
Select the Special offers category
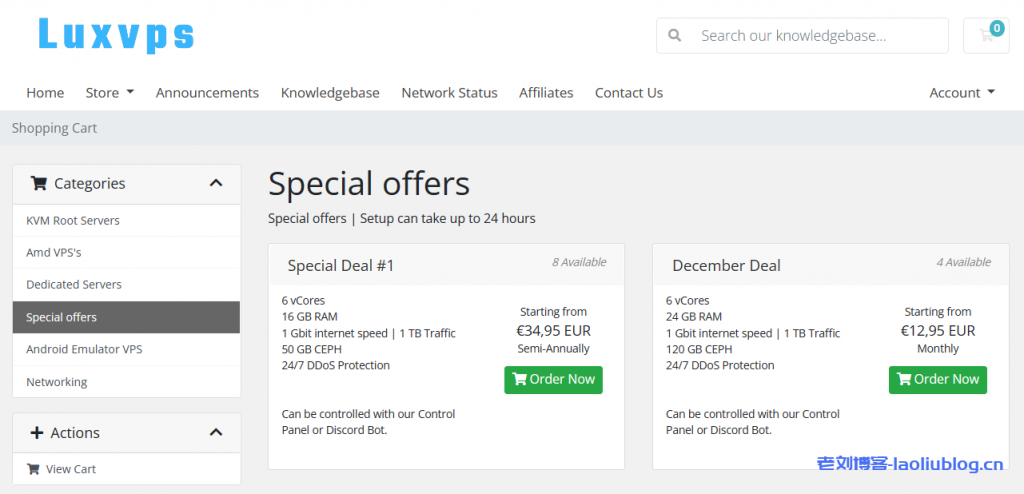tap(126, 318)
